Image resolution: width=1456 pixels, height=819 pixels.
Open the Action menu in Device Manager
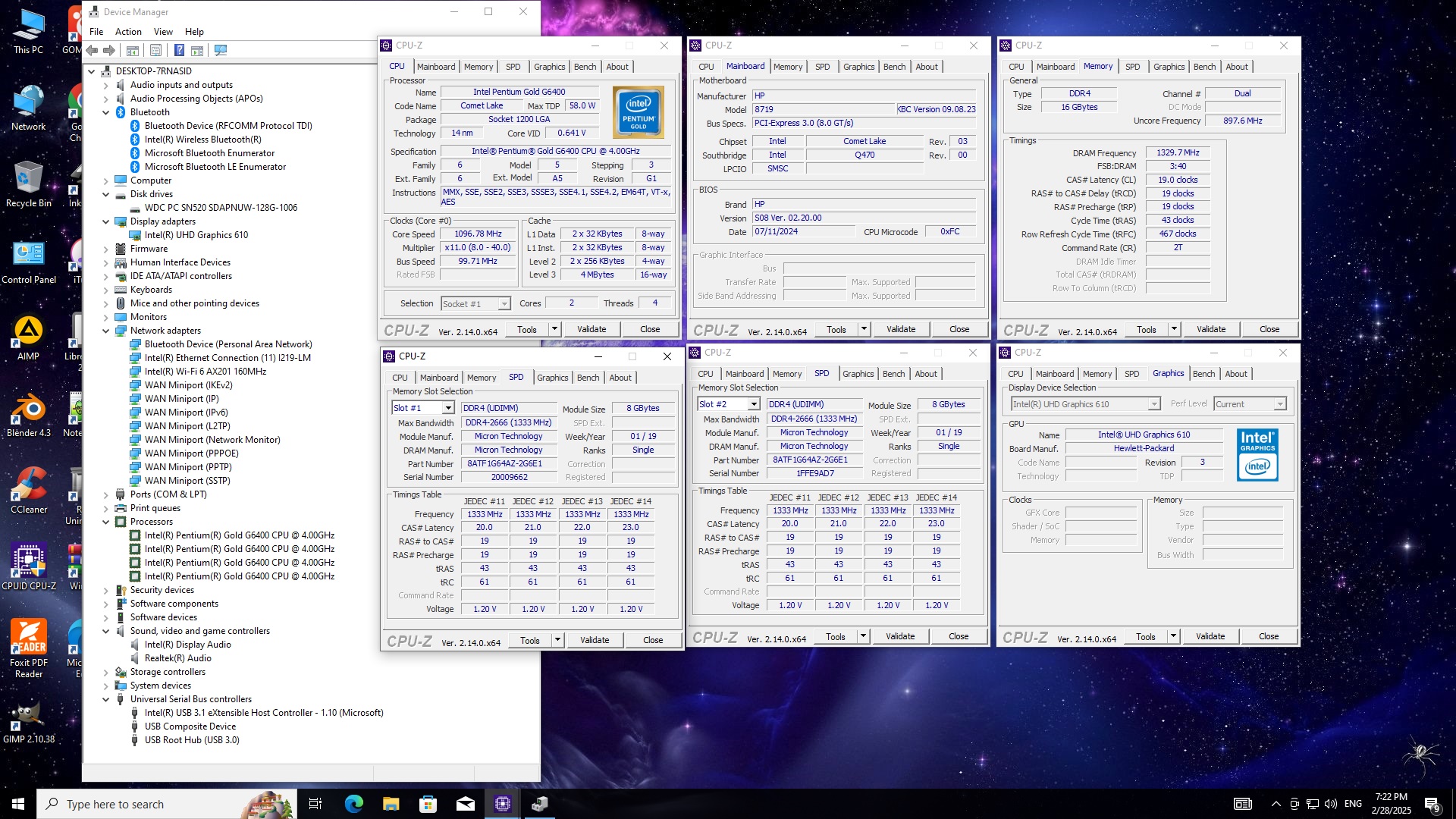click(128, 32)
